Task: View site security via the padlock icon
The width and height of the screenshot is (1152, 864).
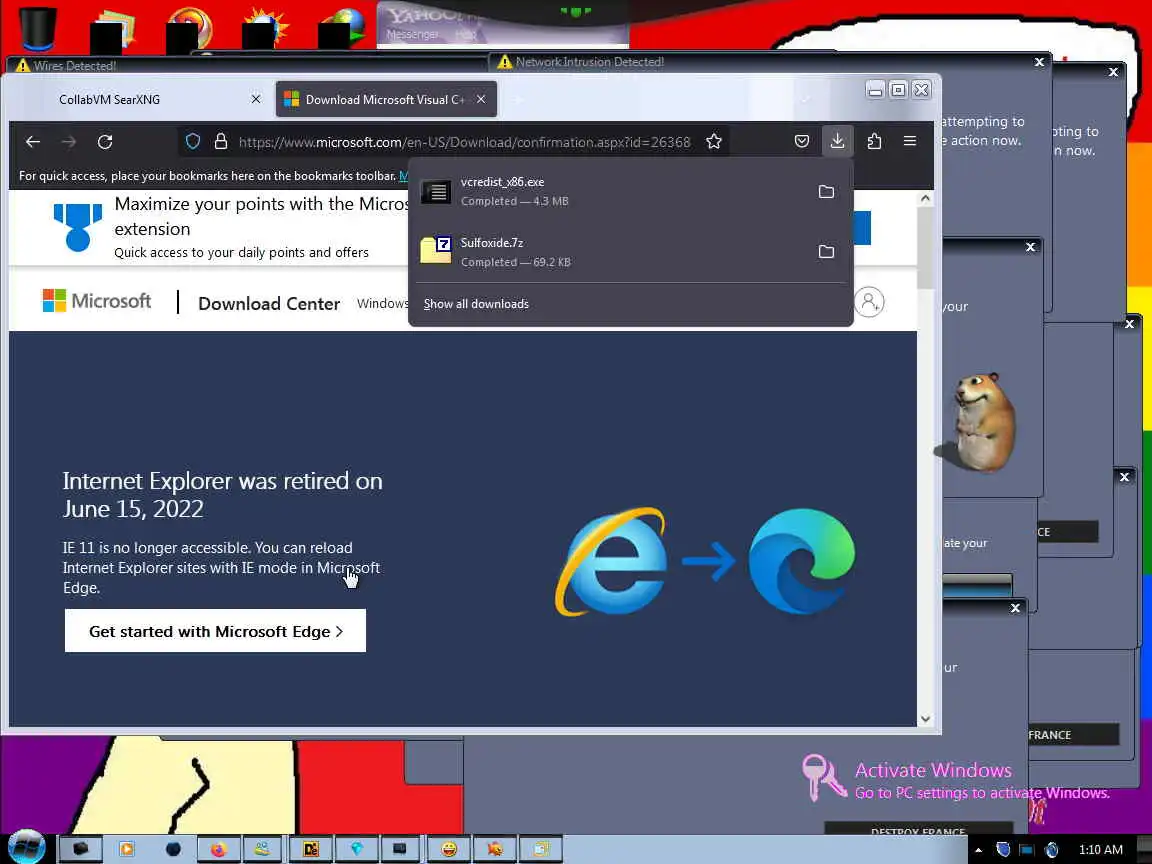Action: [x=220, y=142]
